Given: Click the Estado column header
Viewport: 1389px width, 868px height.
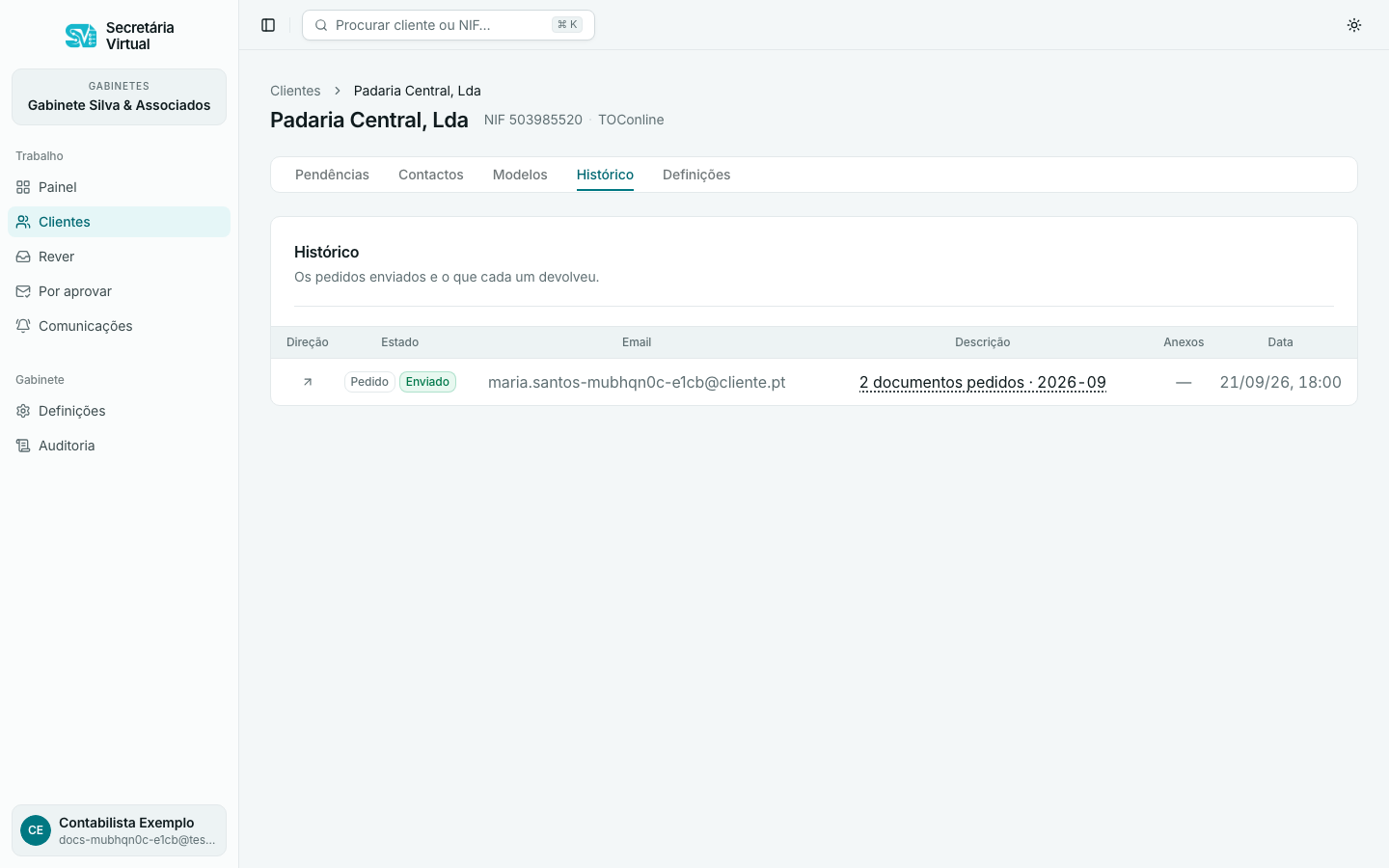Looking at the screenshot, I should click(399, 342).
